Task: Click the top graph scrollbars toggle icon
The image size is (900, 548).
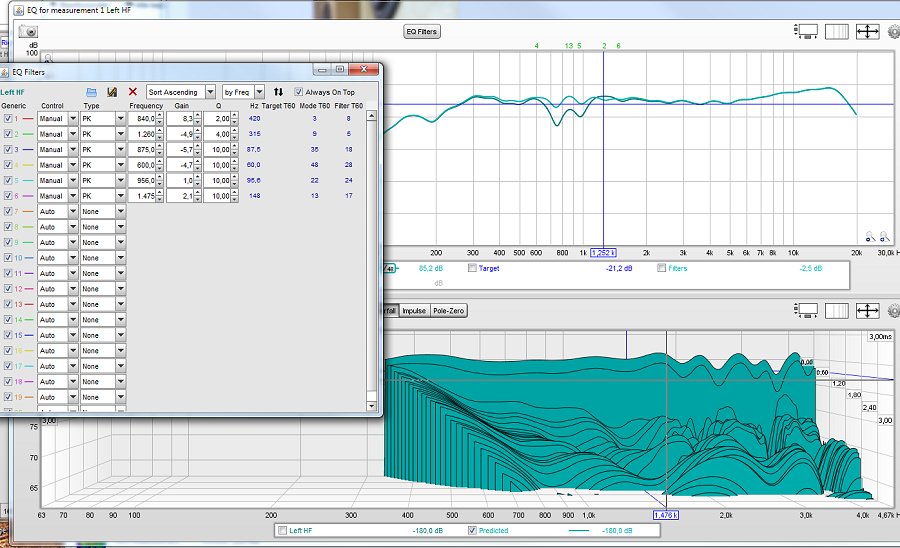Action: (836, 32)
